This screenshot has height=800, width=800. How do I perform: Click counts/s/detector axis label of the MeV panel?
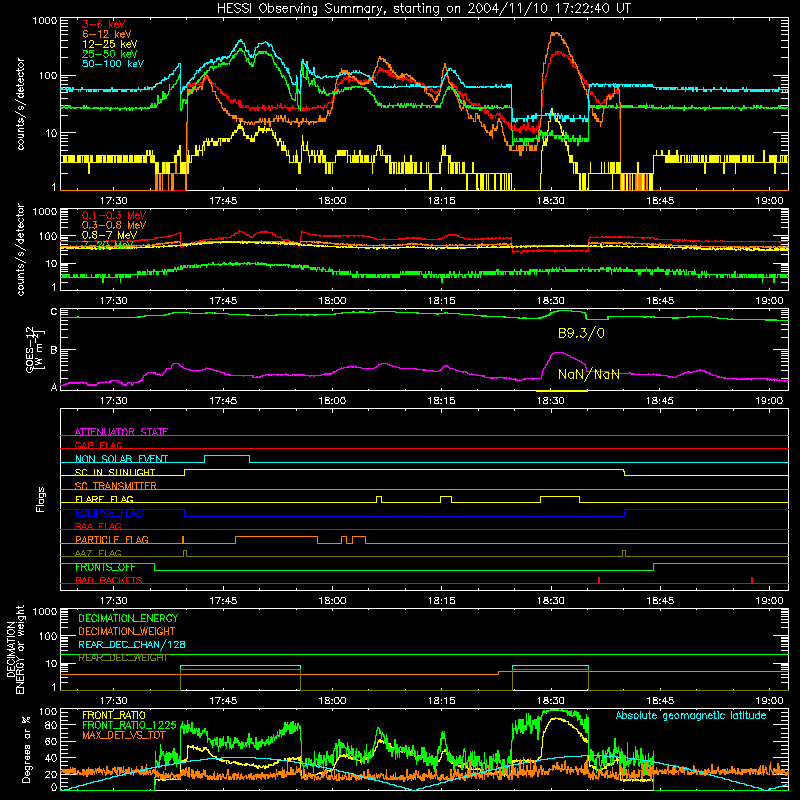(20, 250)
